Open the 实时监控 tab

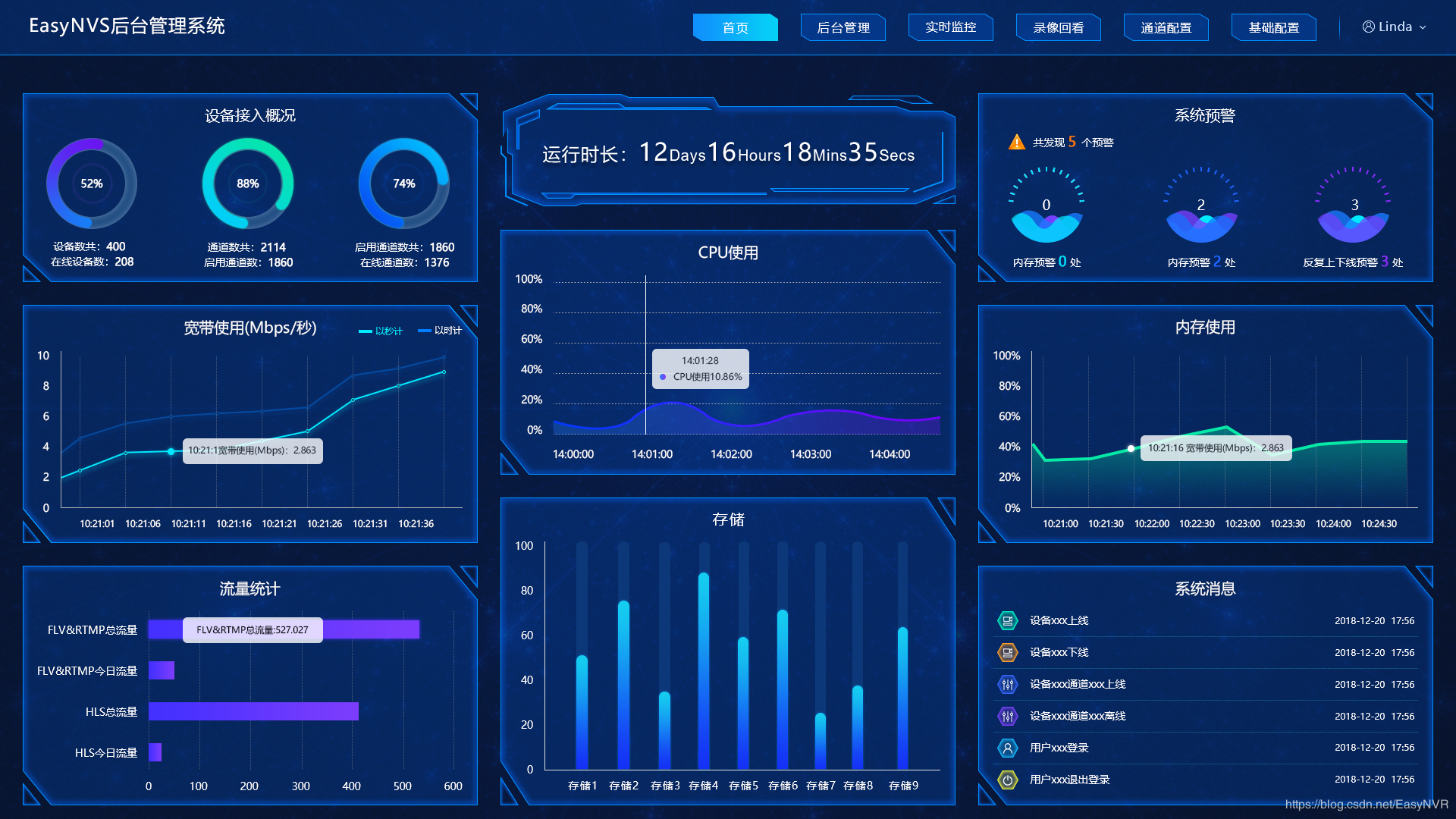click(950, 28)
